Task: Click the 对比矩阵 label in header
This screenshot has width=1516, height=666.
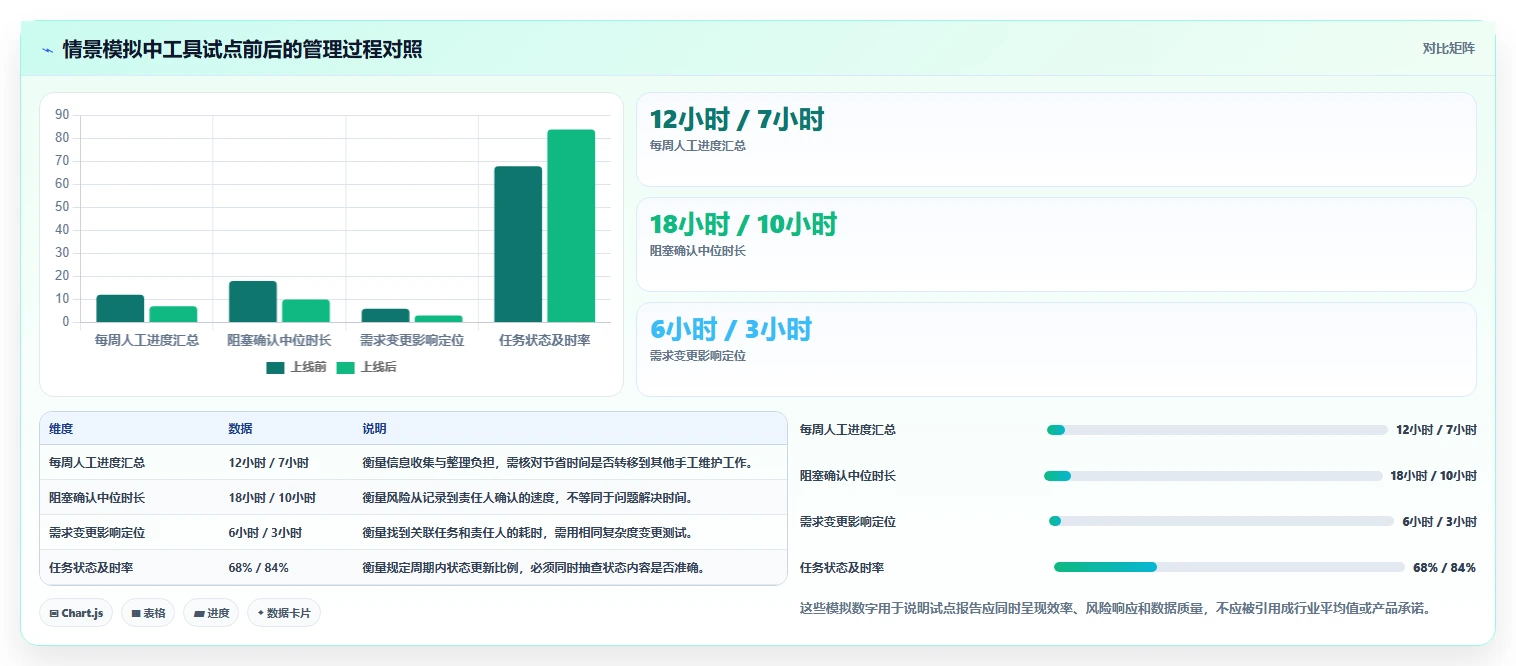Action: click(x=1448, y=48)
